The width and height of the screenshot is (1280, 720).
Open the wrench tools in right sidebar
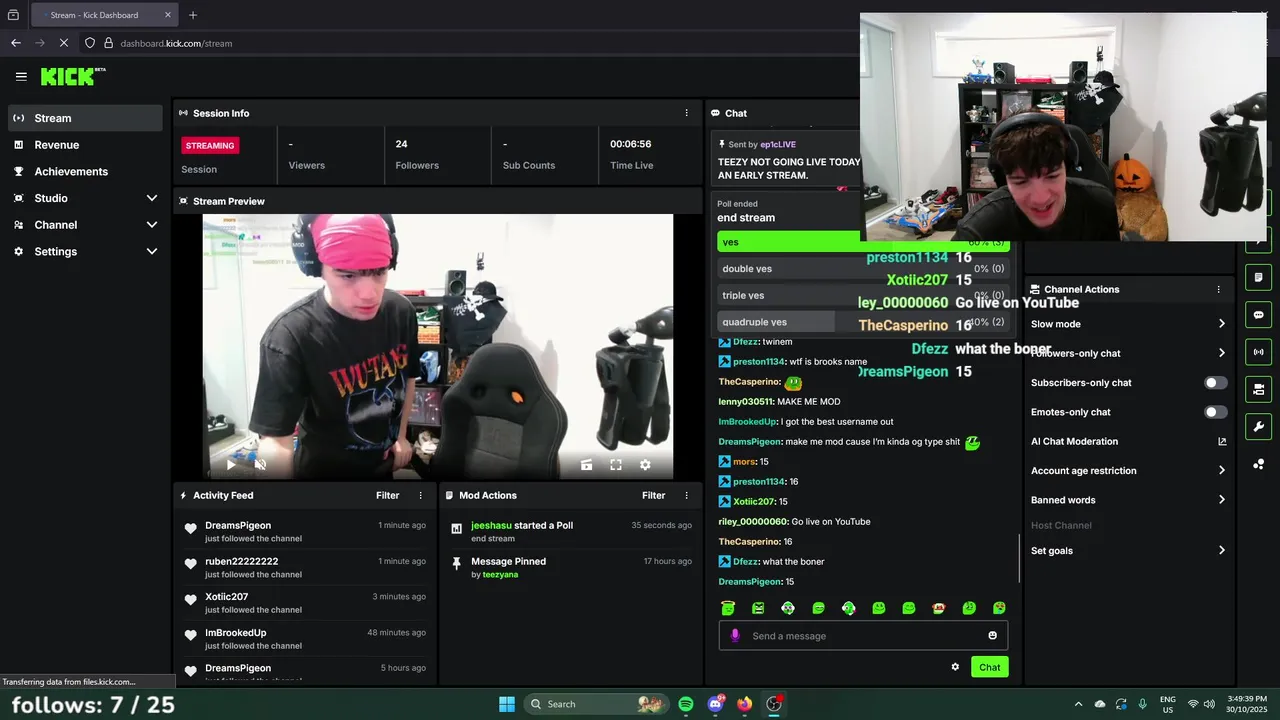[1258, 427]
